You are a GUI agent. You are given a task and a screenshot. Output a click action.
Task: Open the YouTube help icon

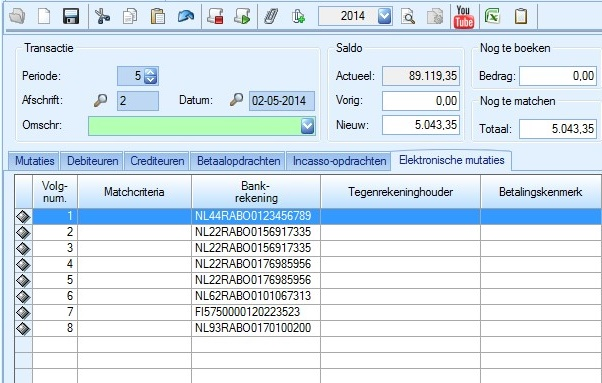464,17
